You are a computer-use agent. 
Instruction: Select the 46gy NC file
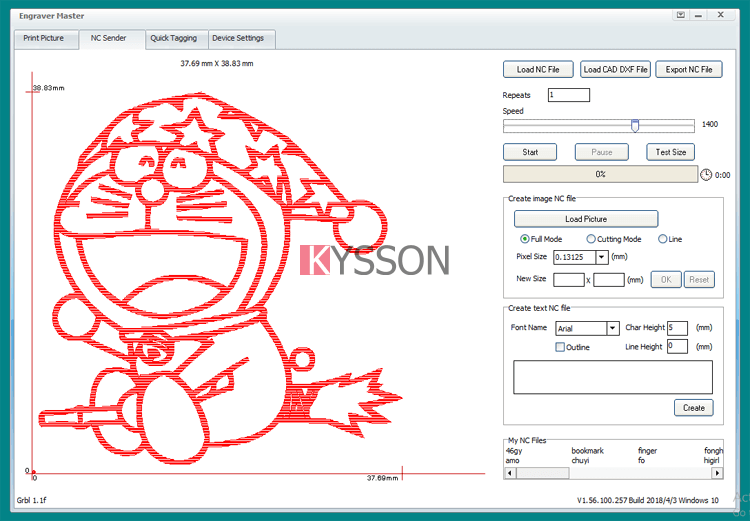click(514, 451)
